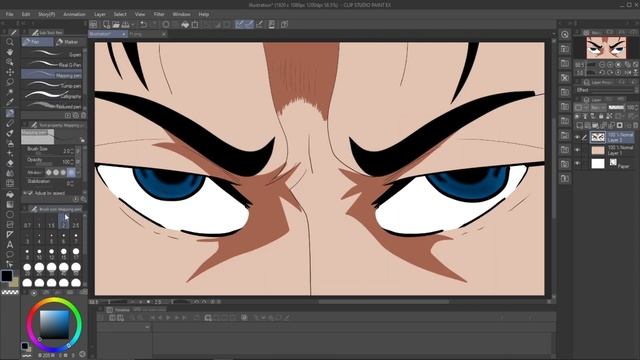Select the Operation object tool
The width and height of the screenshot is (640, 360).
coord(10,62)
